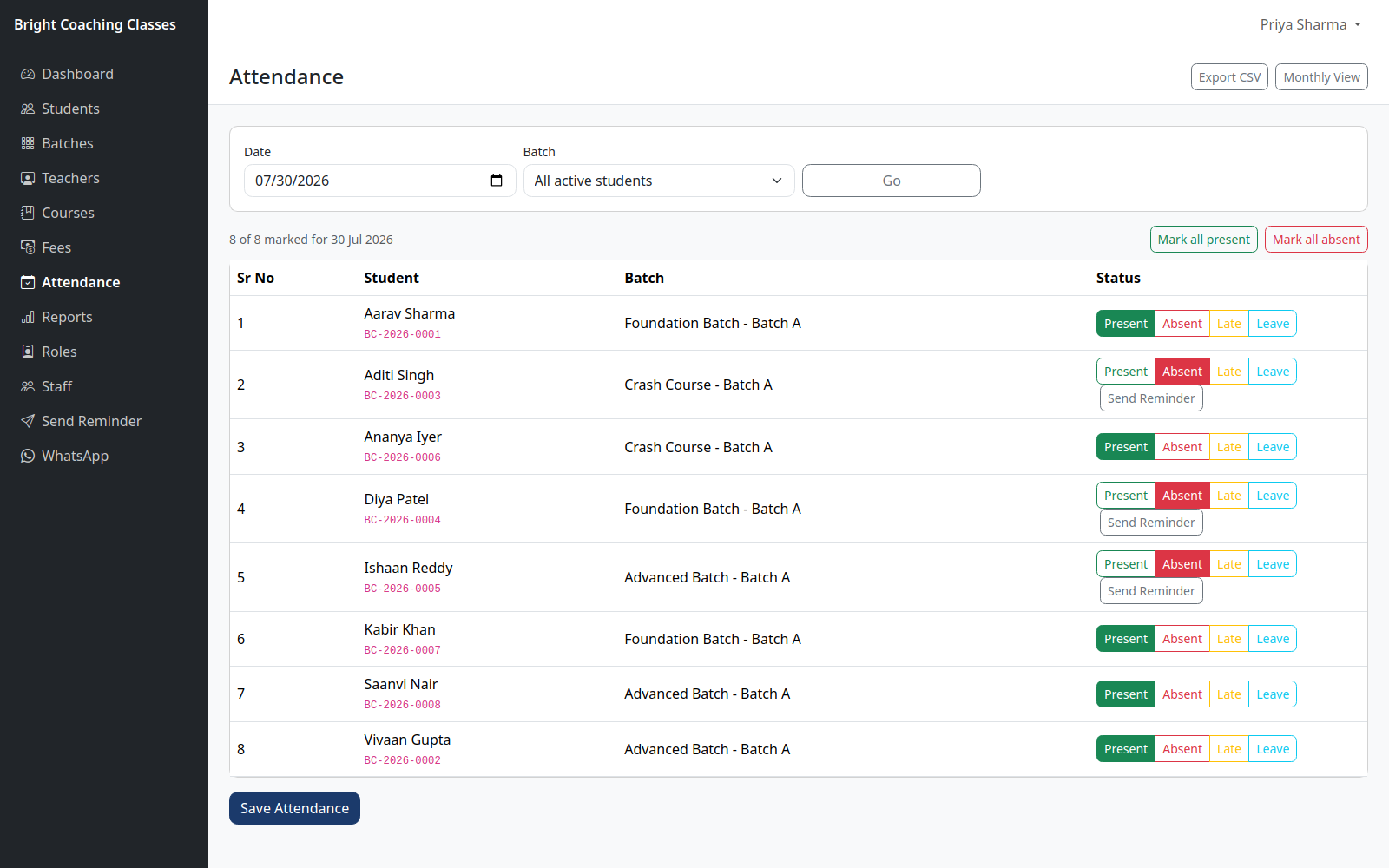Mark Aarav Sharma as Absent
This screenshot has width=1389, height=868.
1182,324
